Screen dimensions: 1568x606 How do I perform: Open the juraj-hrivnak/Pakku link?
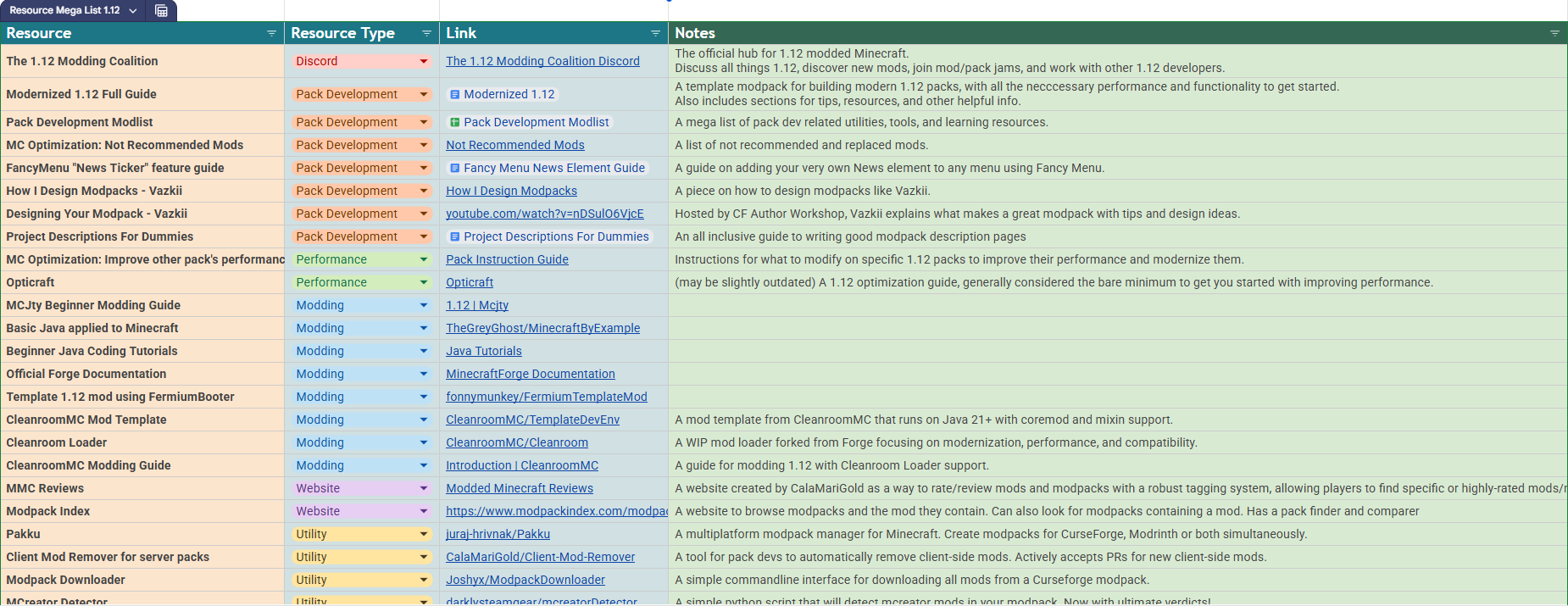(498, 534)
